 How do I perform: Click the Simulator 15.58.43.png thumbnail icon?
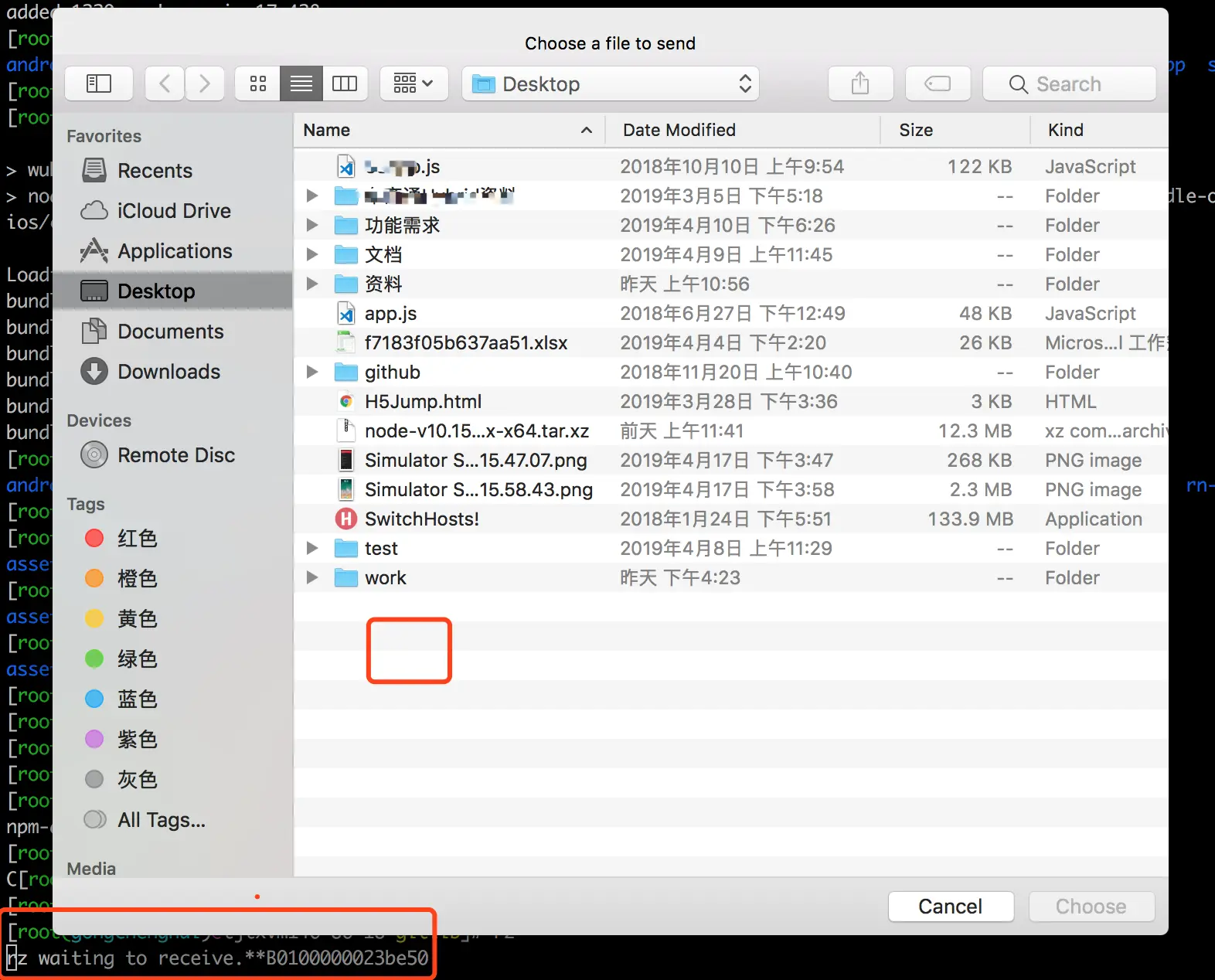[x=346, y=490]
